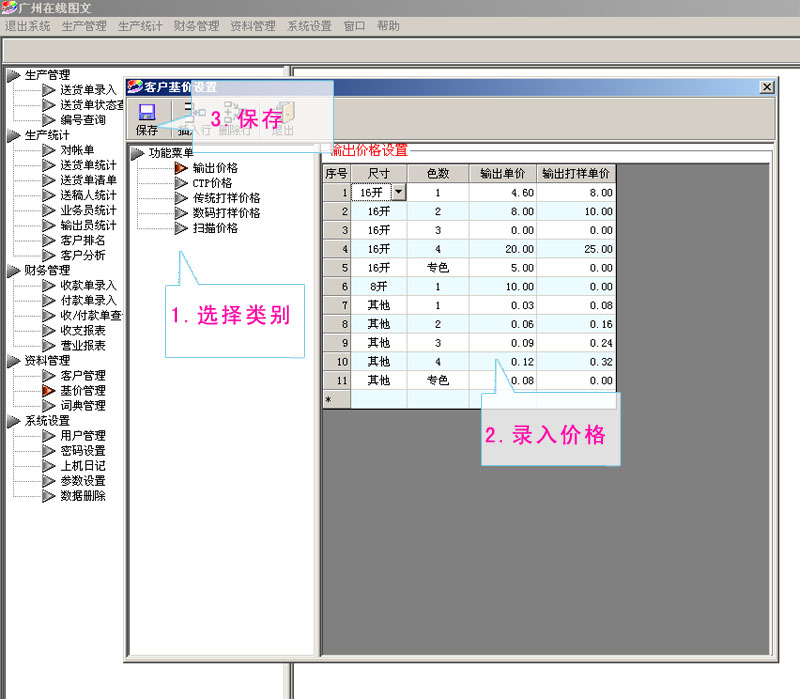Click the new row marker (*) header

tap(337, 399)
